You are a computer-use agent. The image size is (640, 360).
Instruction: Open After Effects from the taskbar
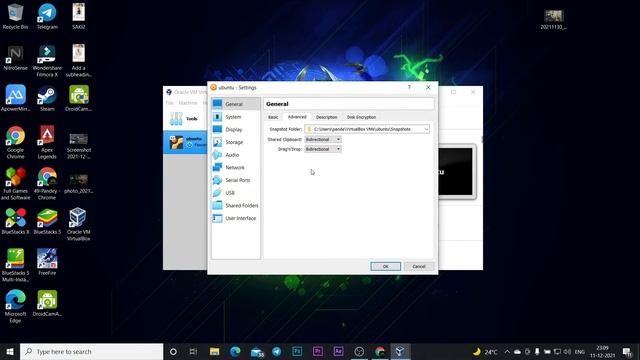pyautogui.click(x=338, y=351)
